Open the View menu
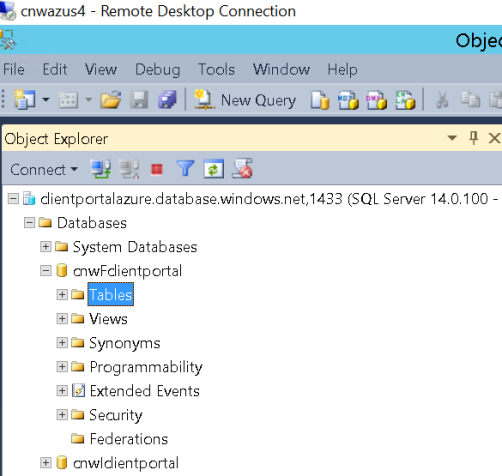Image resolution: width=502 pixels, height=476 pixels. (x=101, y=69)
